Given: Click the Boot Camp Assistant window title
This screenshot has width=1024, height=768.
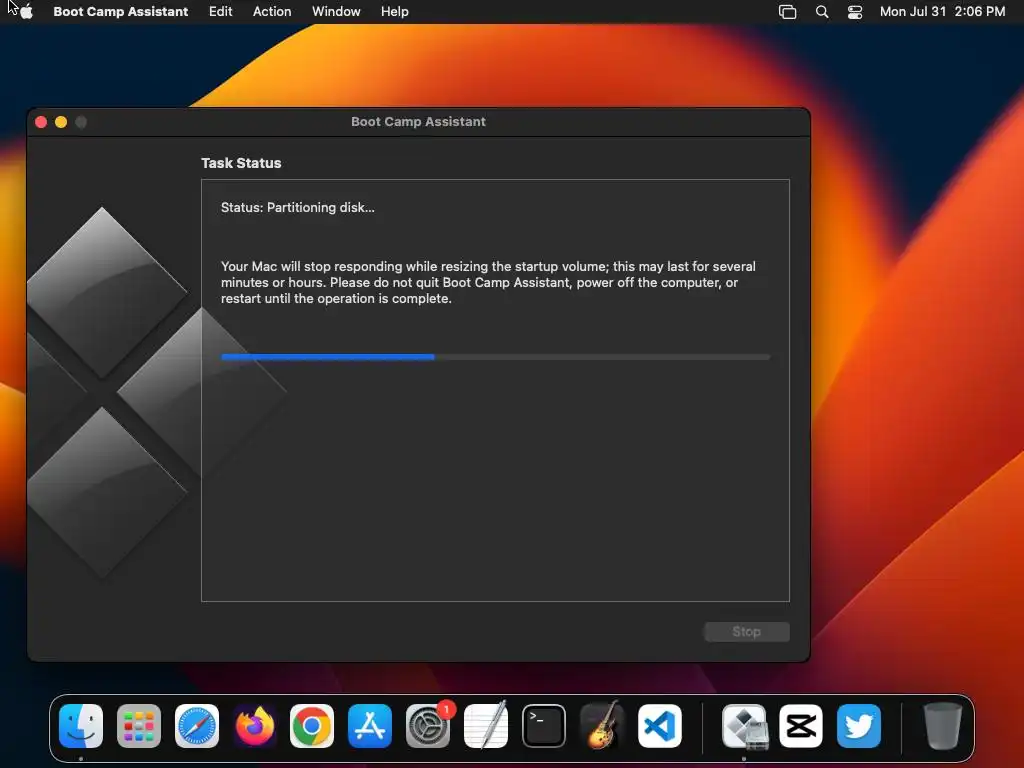Looking at the screenshot, I should (419, 121).
